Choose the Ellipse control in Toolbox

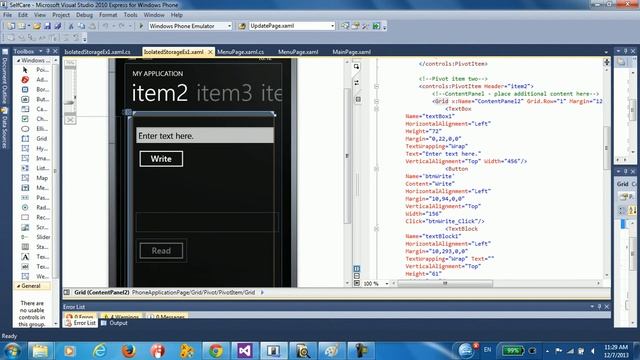[36, 129]
